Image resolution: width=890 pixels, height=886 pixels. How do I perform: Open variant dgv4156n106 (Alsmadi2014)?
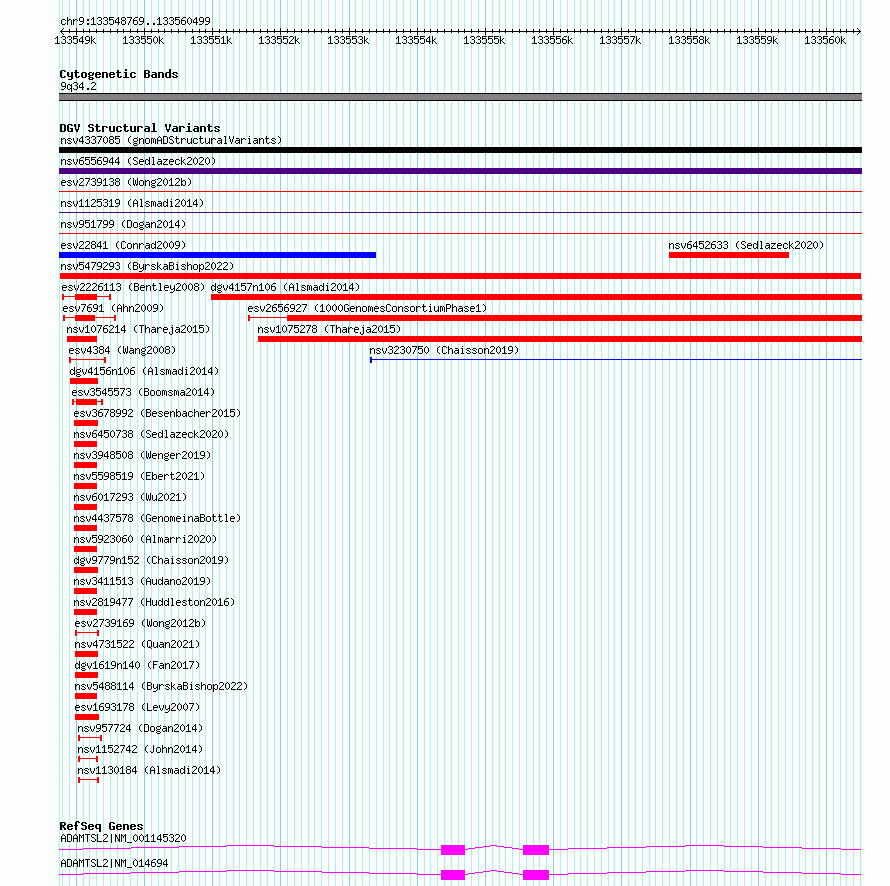(x=144, y=371)
